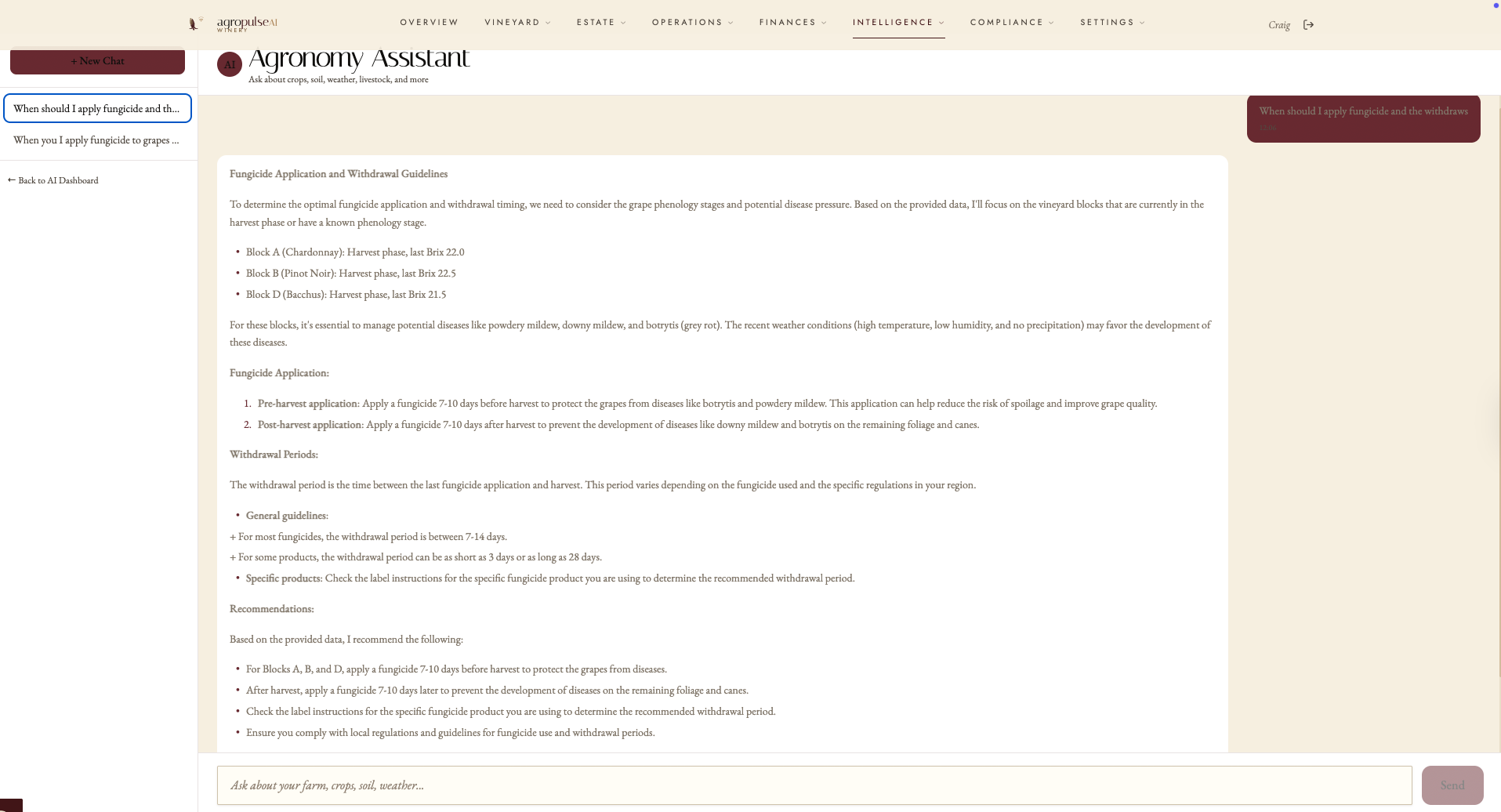Image resolution: width=1501 pixels, height=812 pixels.
Task: Click the agropulse winery logo icon
Action: [x=195, y=24]
